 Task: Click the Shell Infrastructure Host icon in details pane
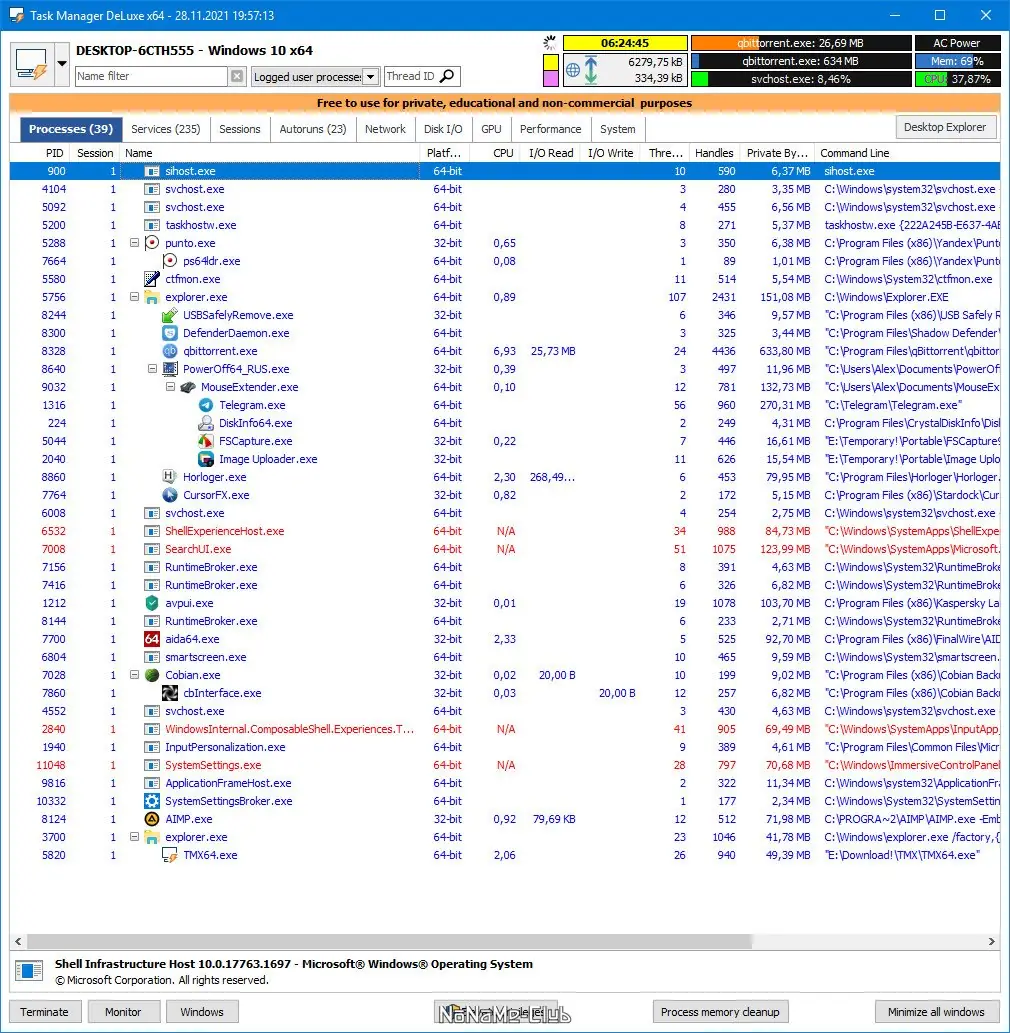coord(29,970)
